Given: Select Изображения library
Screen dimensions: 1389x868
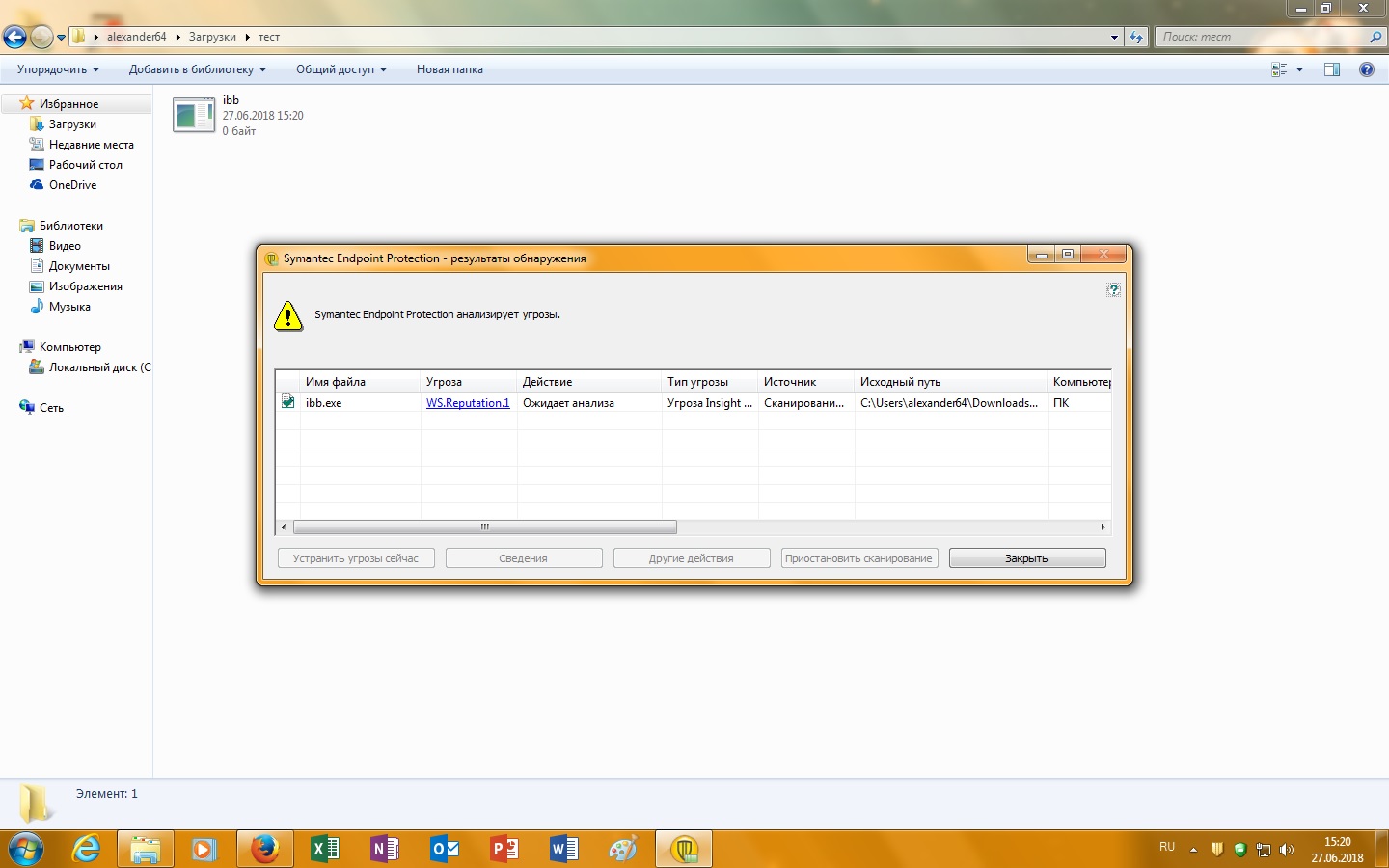Looking at the screenshot, I should [x=85, y=286].
